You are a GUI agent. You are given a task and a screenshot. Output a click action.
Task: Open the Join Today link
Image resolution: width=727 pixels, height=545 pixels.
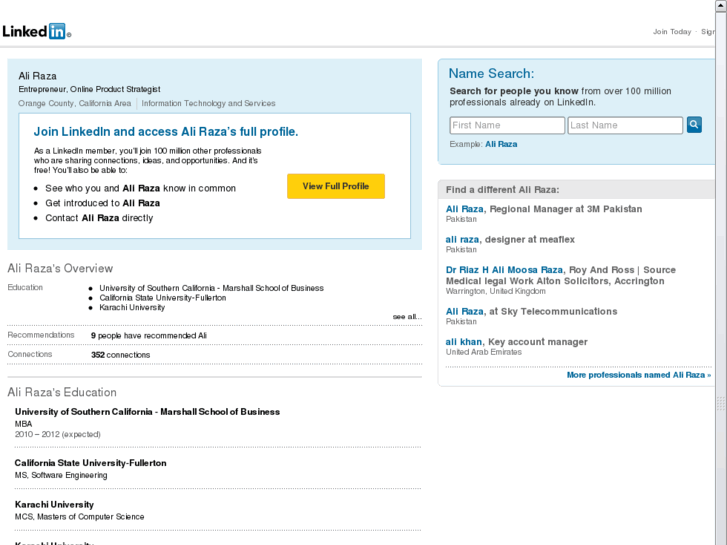tap(672, 32)
